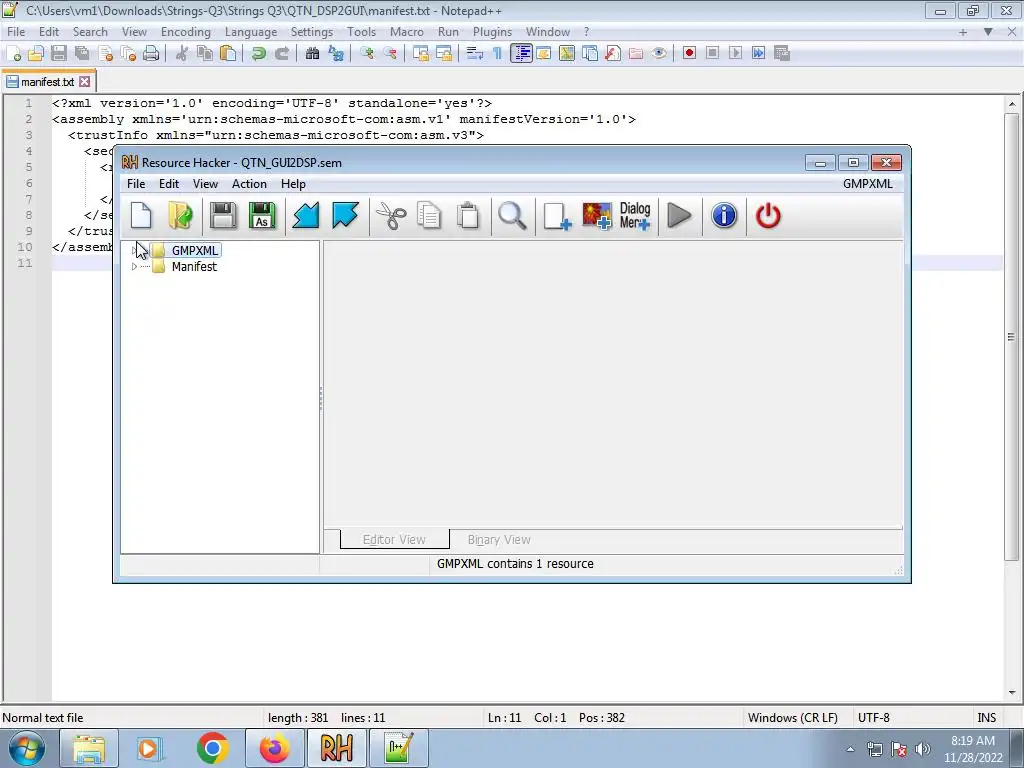
Task: Open Resource Hacker Action menu
Action: tap(249, 184)
